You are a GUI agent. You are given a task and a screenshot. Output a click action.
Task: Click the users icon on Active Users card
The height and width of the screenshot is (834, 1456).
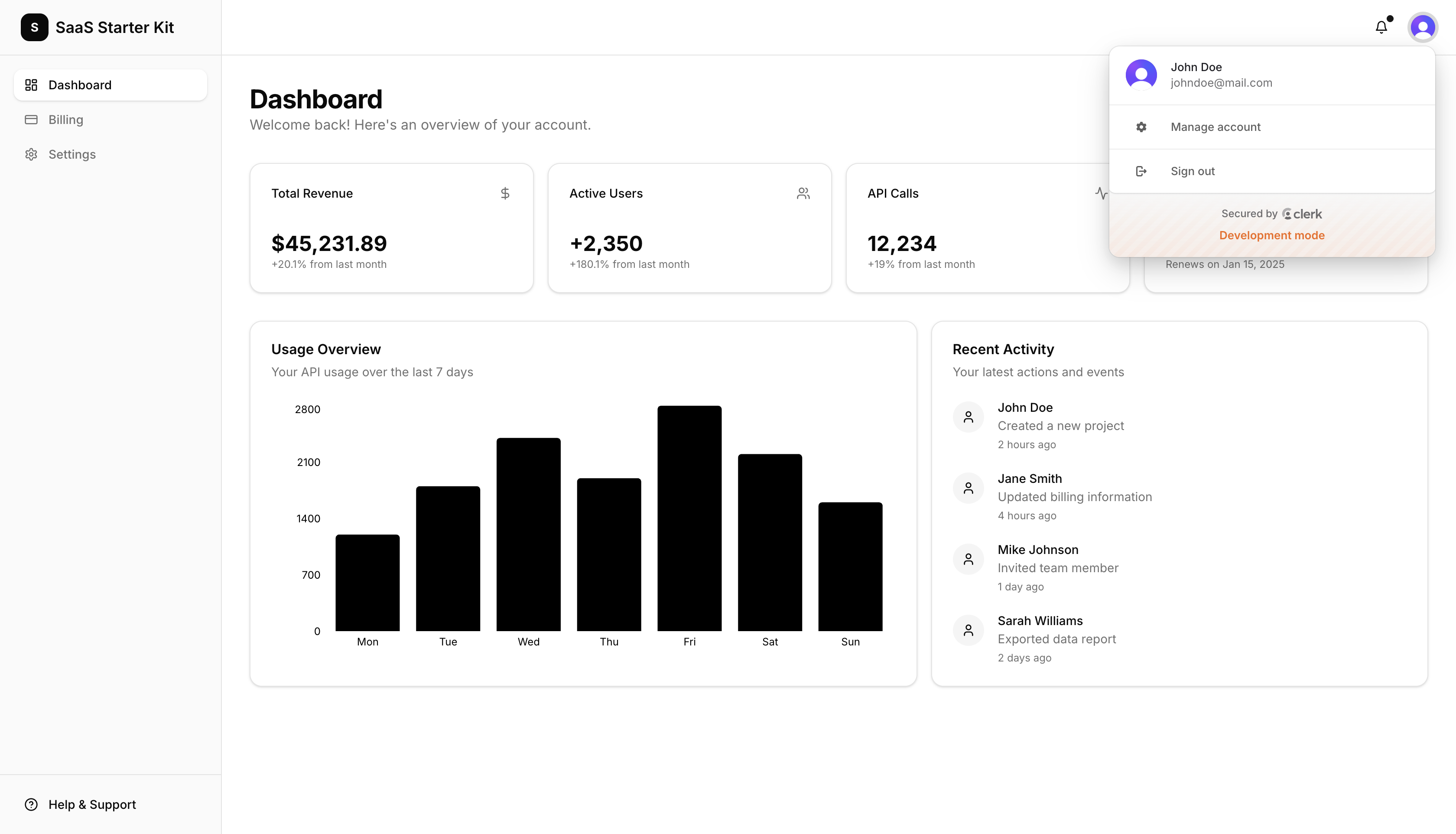803,193
